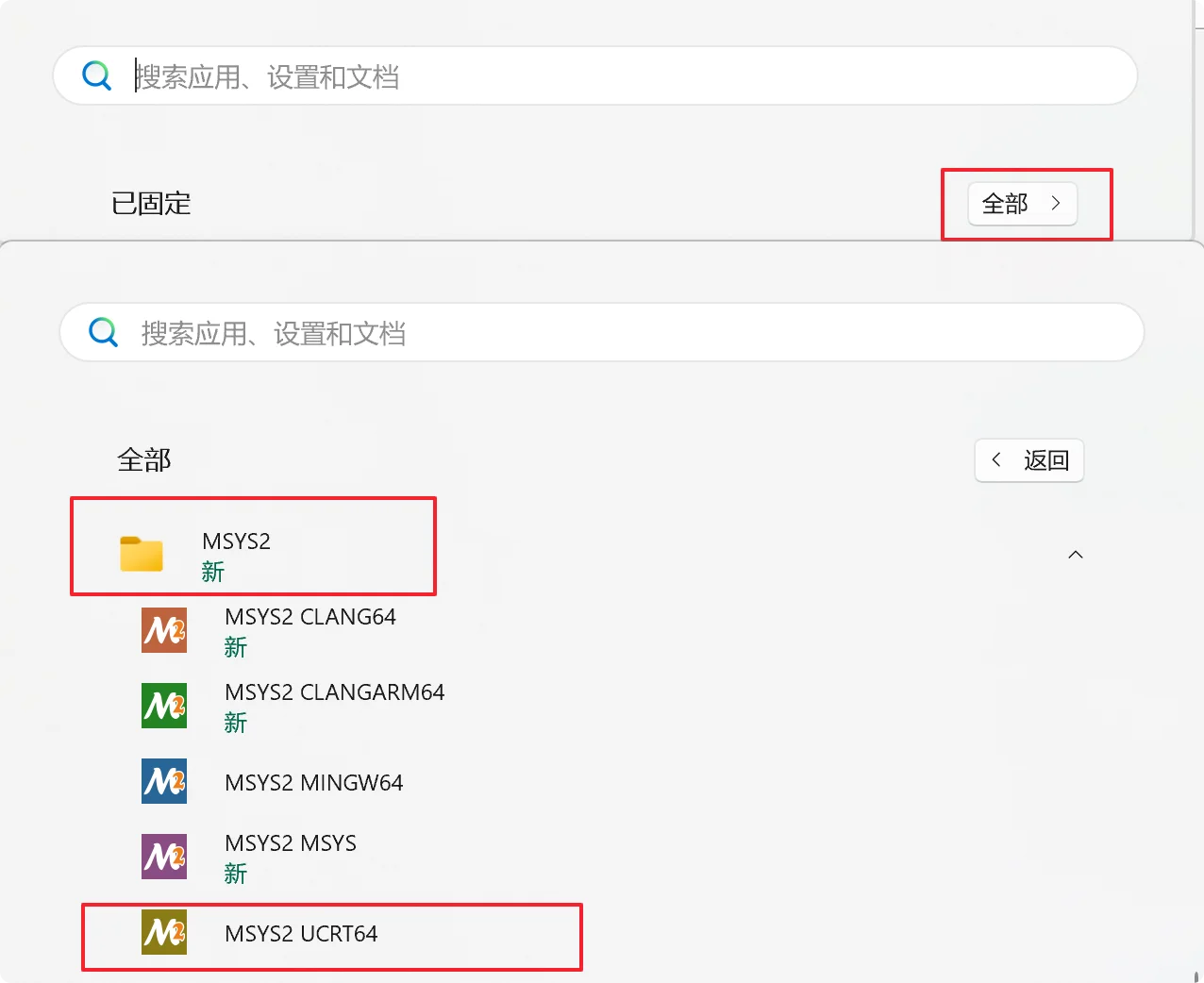Click the 已固定 pinned section heading
This screenshot has height=983, width=1204.
[151, 204]
